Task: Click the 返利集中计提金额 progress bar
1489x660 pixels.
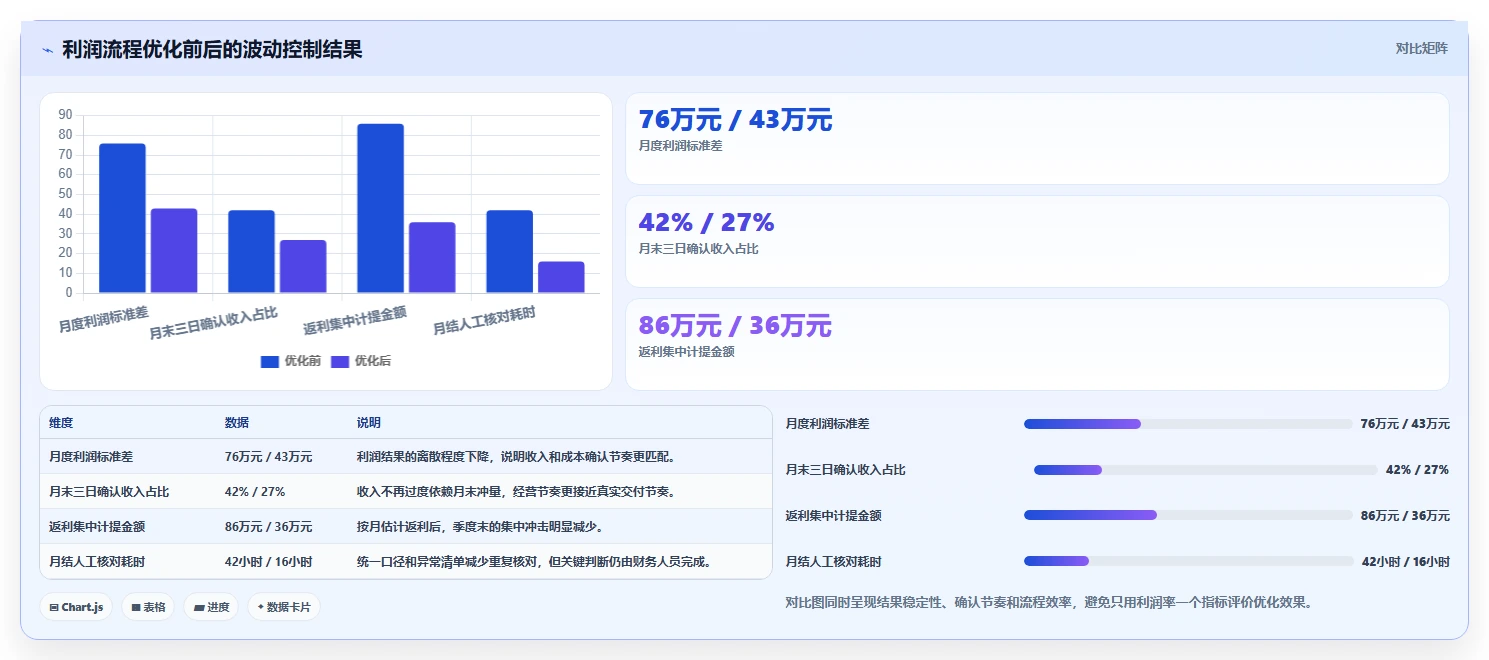Action: coord(1187,516)
